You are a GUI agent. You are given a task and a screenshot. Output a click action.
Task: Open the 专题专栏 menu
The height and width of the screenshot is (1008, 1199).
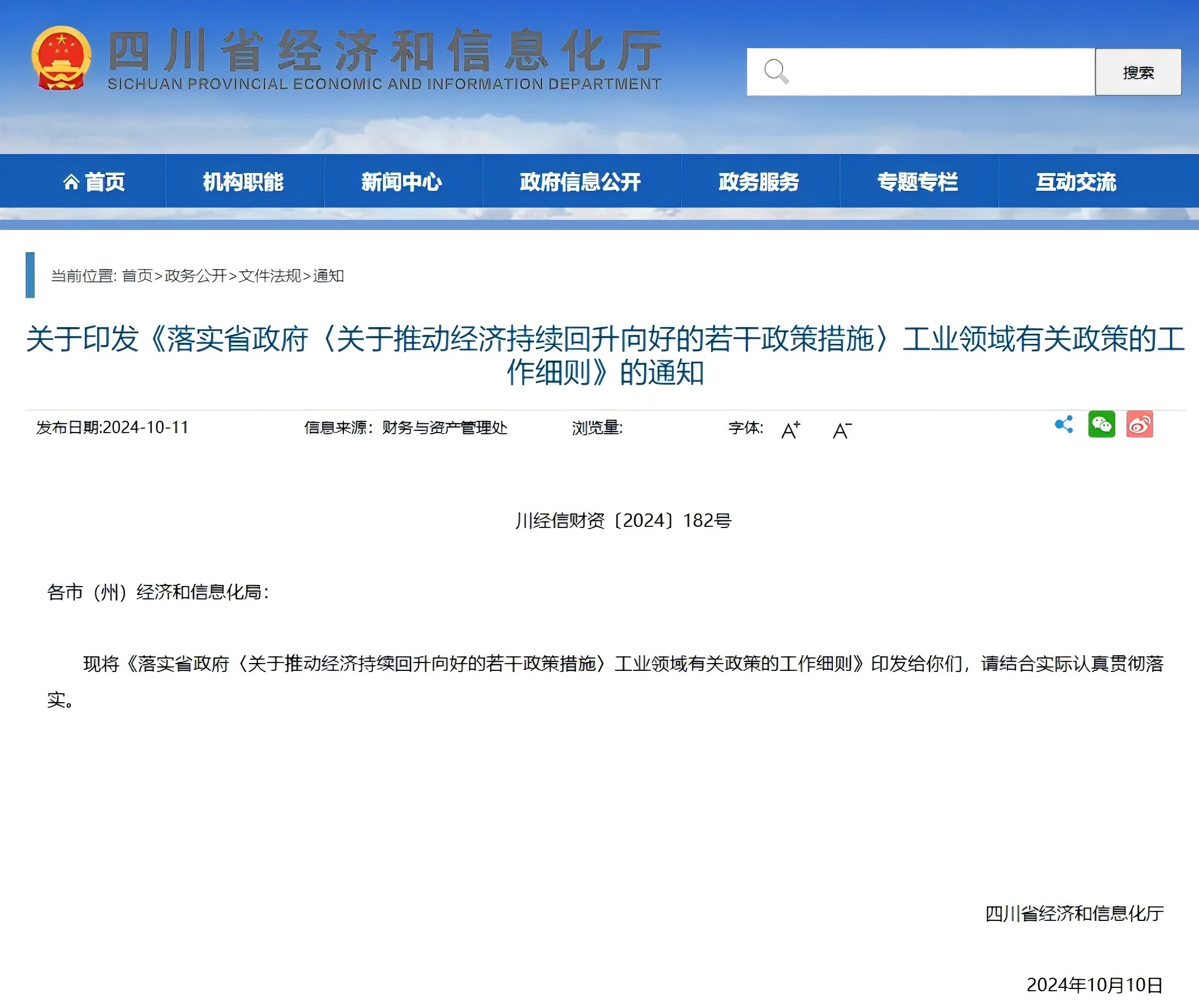click(x=917, y=182)
